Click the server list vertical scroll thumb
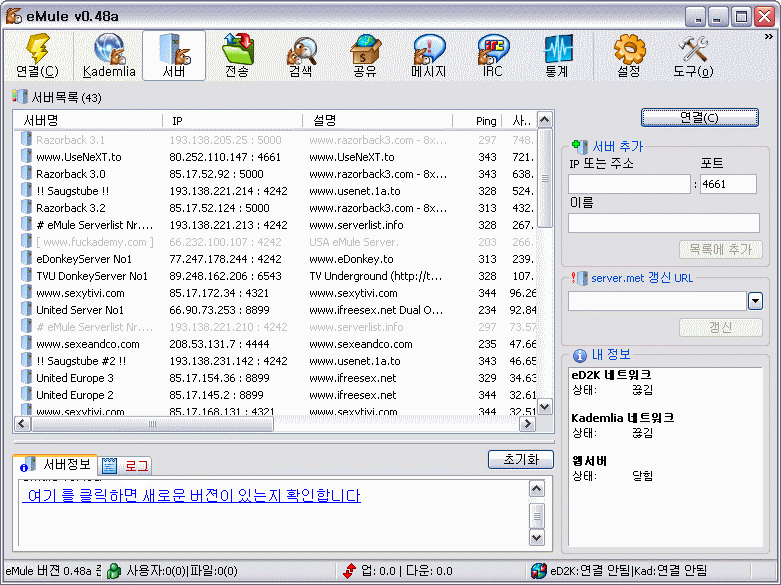 point(544,178)
